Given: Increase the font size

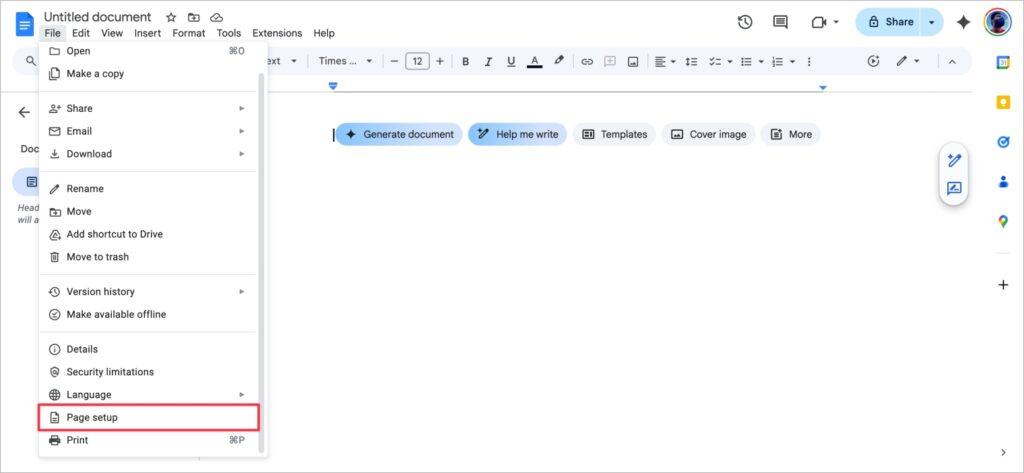Looking at the screenshot, I should tap(440, 61).
